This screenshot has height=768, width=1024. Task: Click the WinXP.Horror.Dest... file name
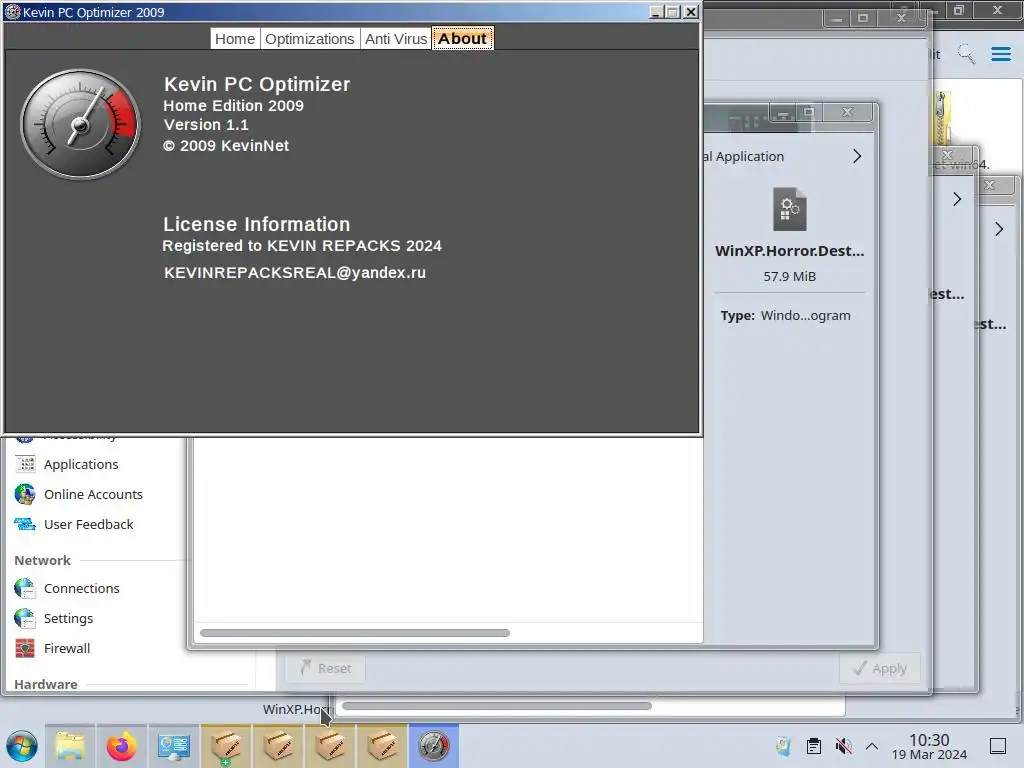(790, 251)
